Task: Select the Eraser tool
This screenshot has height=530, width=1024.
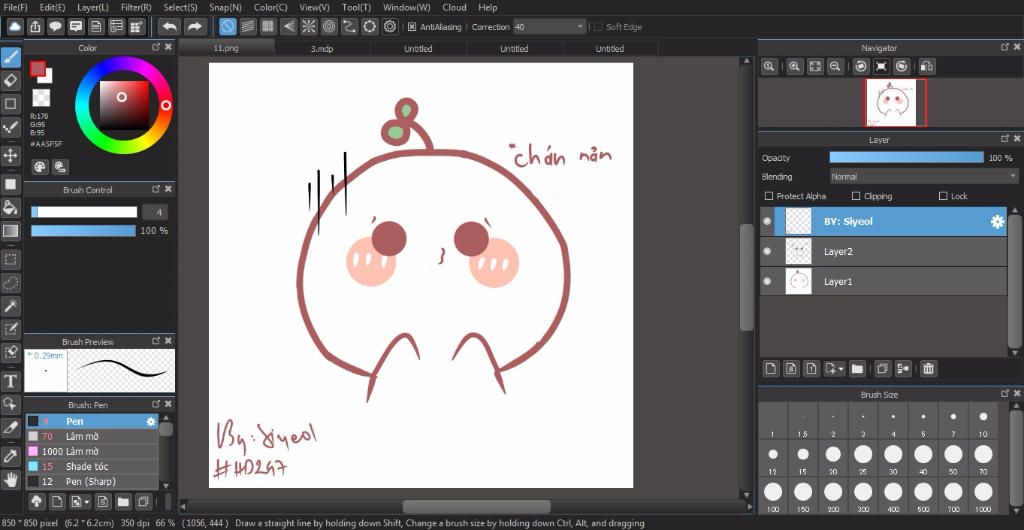Action: click(x=10, y=80)
